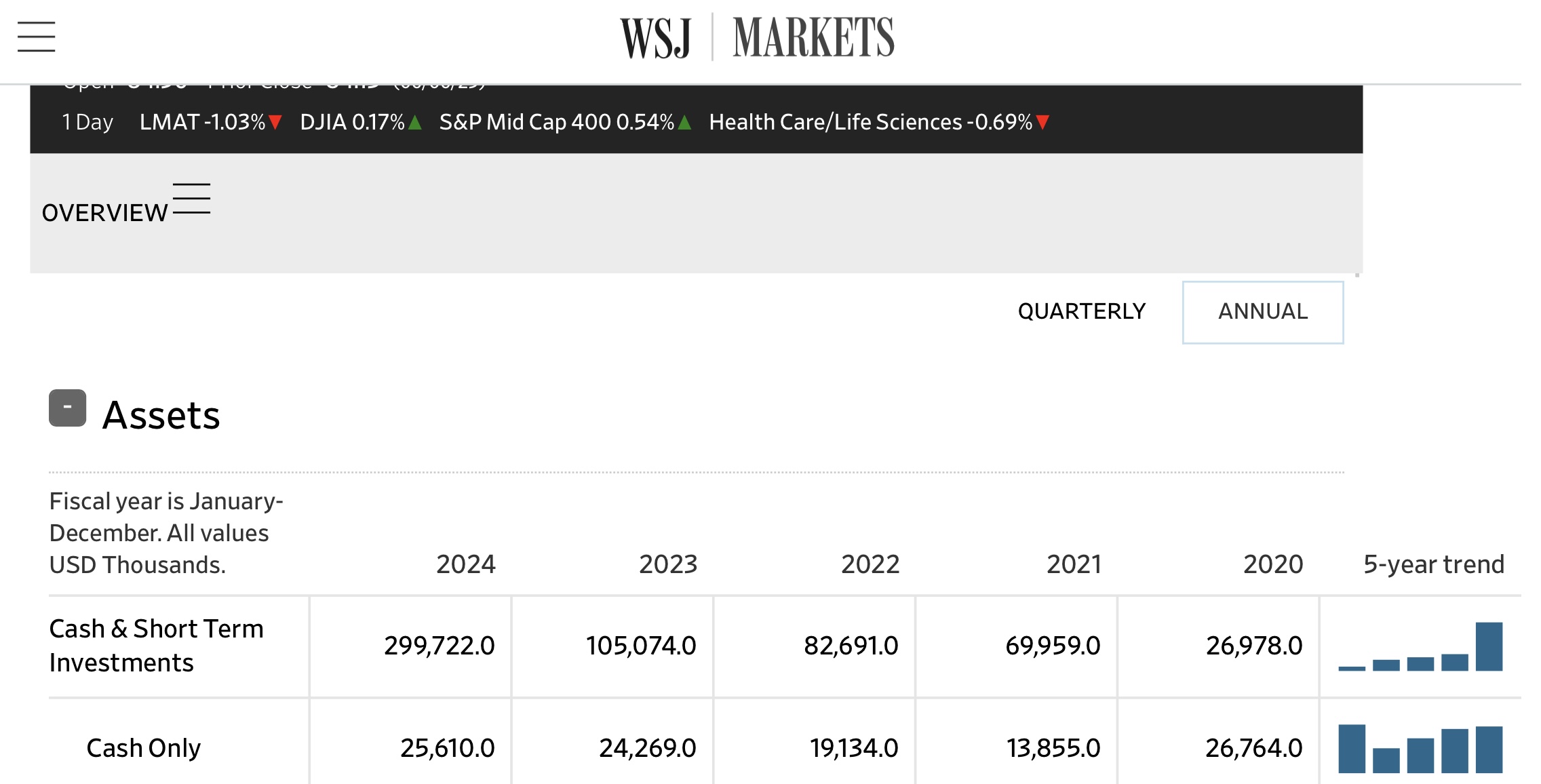Click the DJIA green up arrow
1541x784 pixels.
(x=415, y=123)
